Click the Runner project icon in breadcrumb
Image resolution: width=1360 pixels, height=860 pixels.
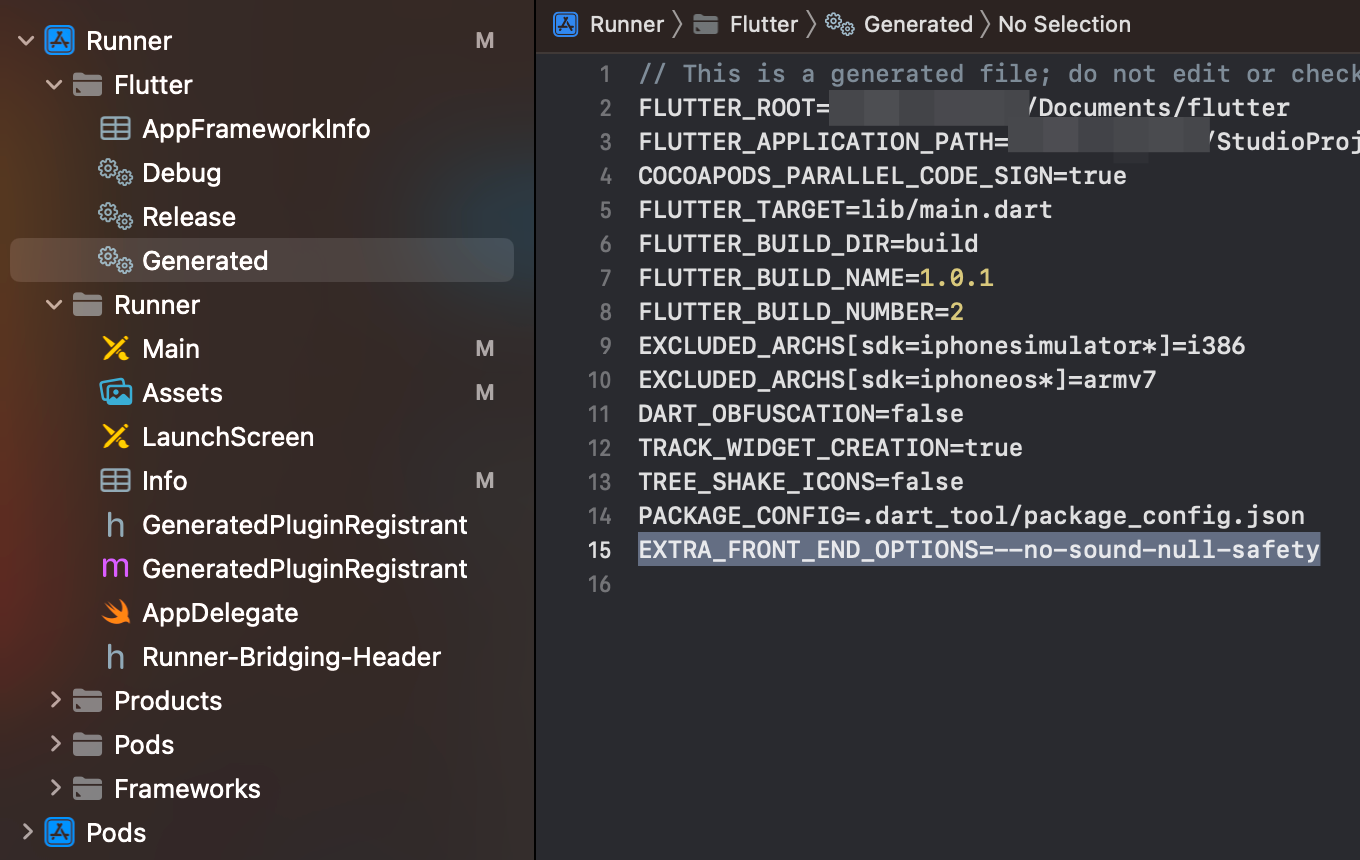point(566,25)
